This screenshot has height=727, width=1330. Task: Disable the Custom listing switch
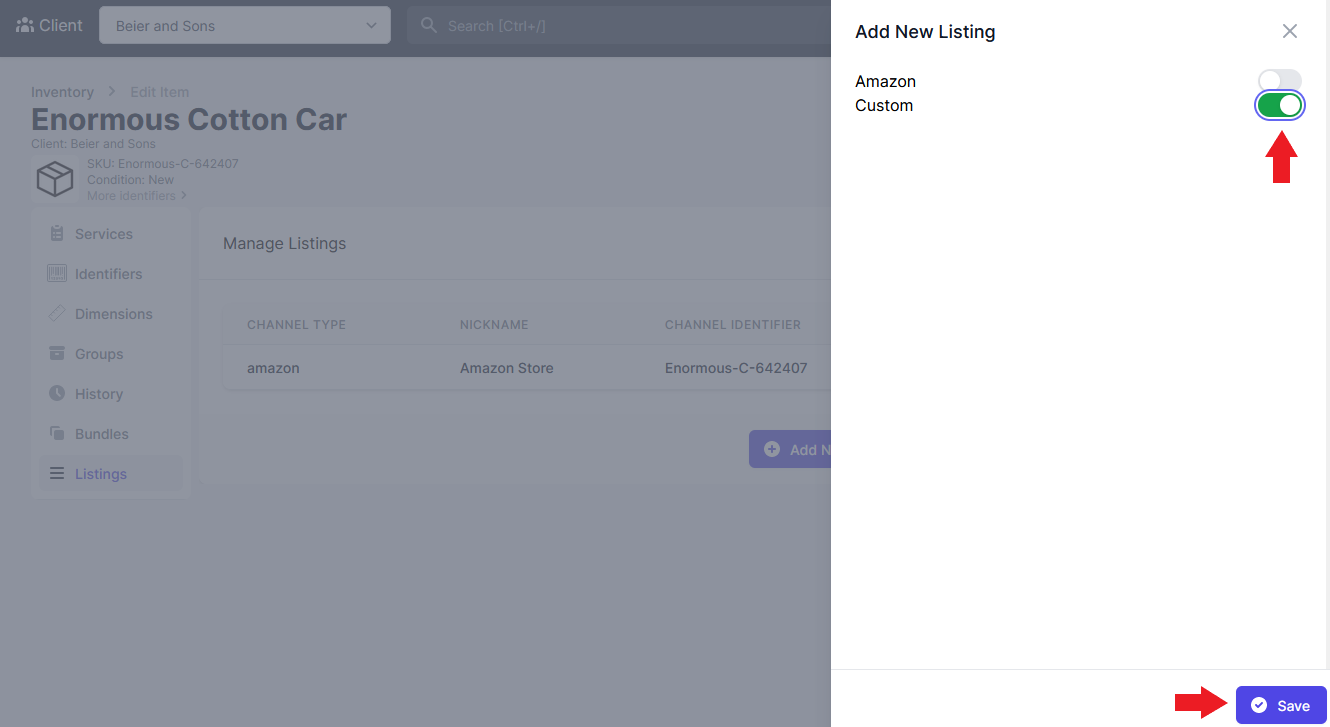point(1279,105)
